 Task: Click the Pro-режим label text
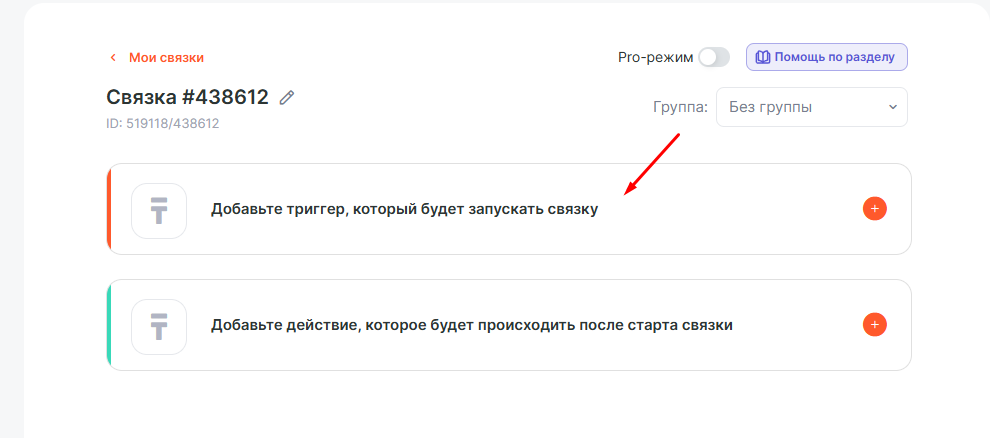point(655,57)
